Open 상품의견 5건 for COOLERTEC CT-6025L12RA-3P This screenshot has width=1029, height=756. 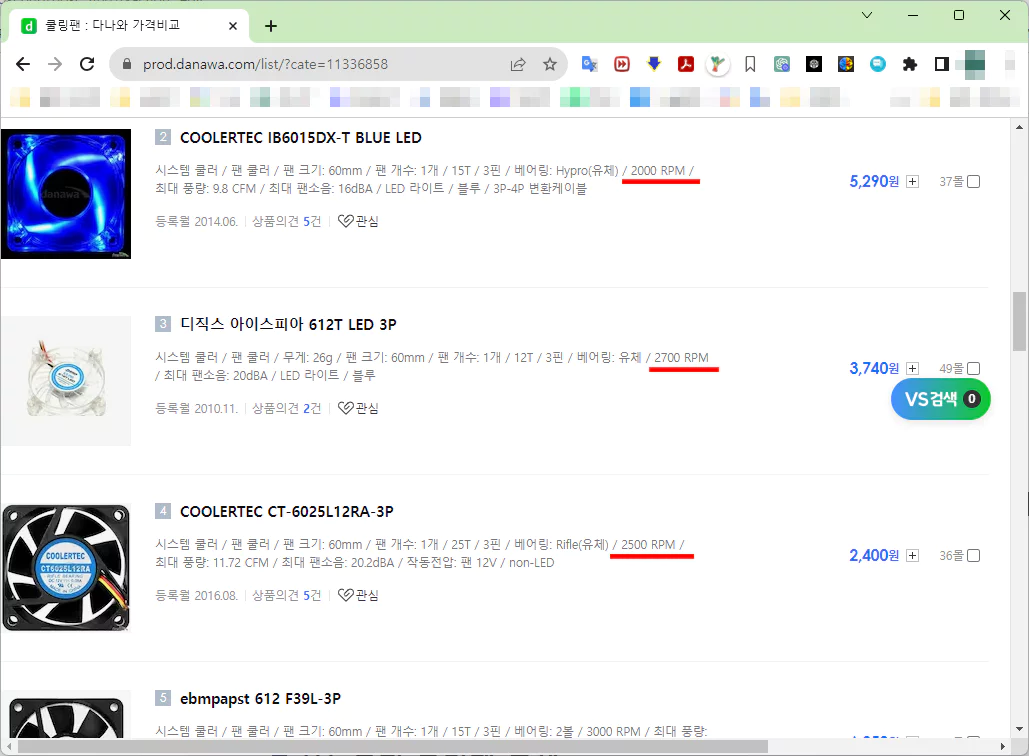pos(287,595)
